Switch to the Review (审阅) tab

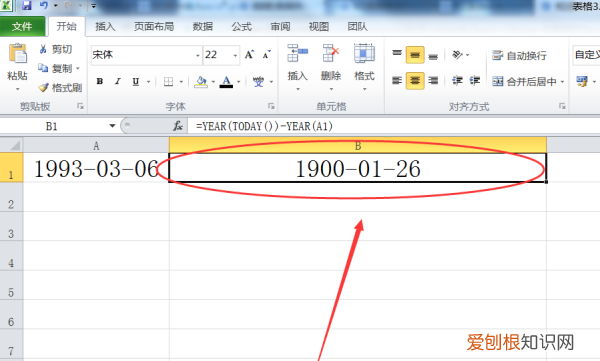[x=280, y=26]
